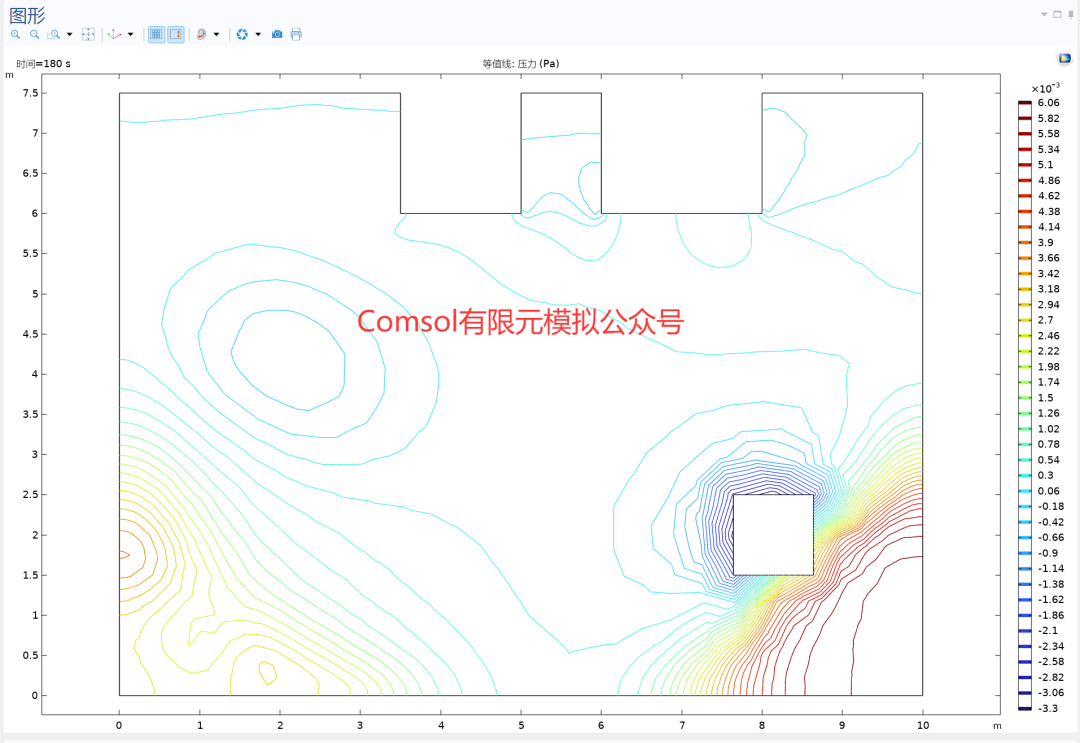Maximize the graphics window panel

pyautogui.click(x=1057, y=14)
